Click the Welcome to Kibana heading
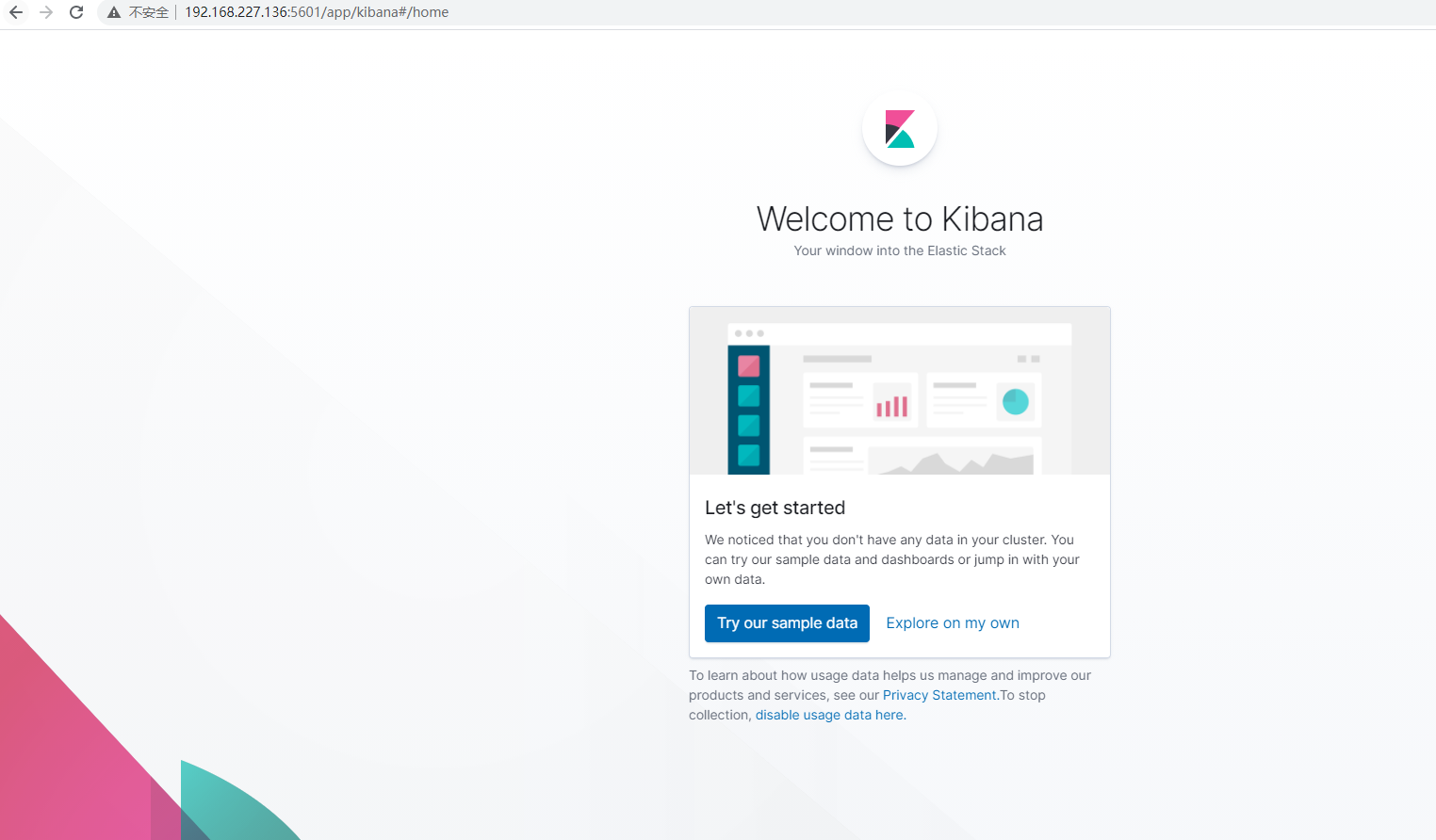Image resolution: width=1436 pixels, height=840 pixels. coord(900,218)
